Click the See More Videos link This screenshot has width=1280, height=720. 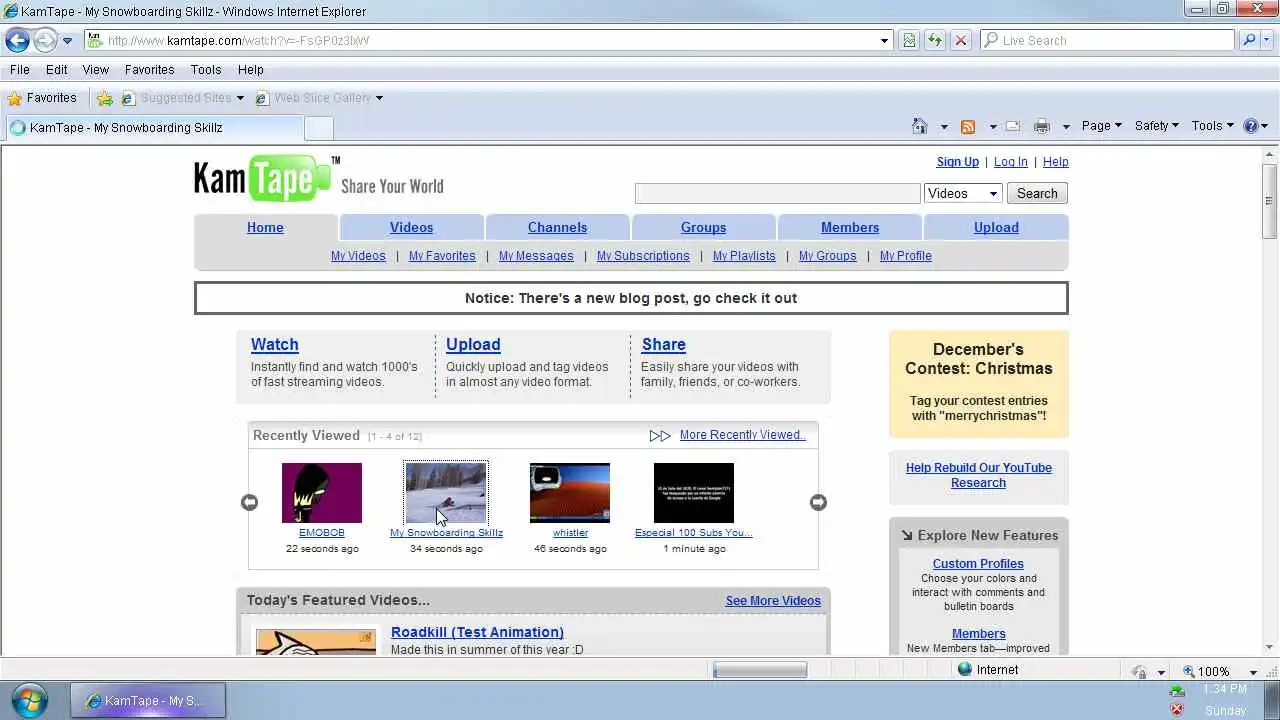click(x=773, y=601)
